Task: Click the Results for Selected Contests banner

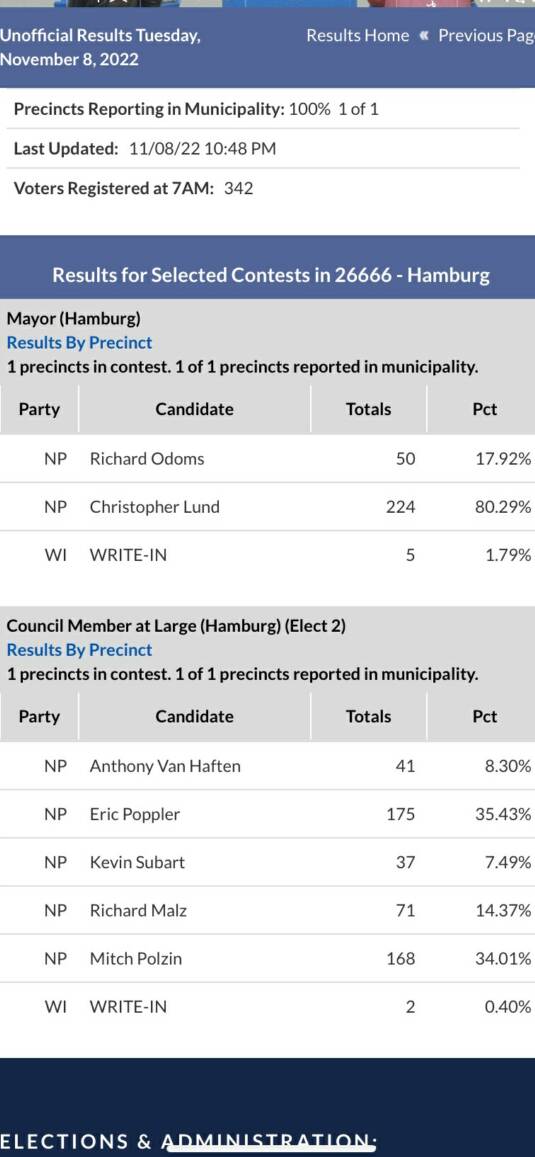Action: [267, 276]
